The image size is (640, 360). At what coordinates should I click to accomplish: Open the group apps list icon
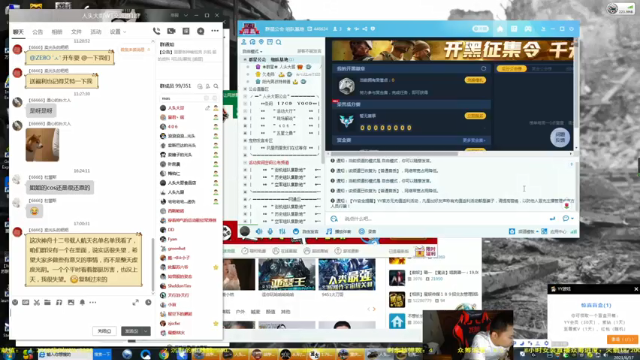click(x=186, y=31)
